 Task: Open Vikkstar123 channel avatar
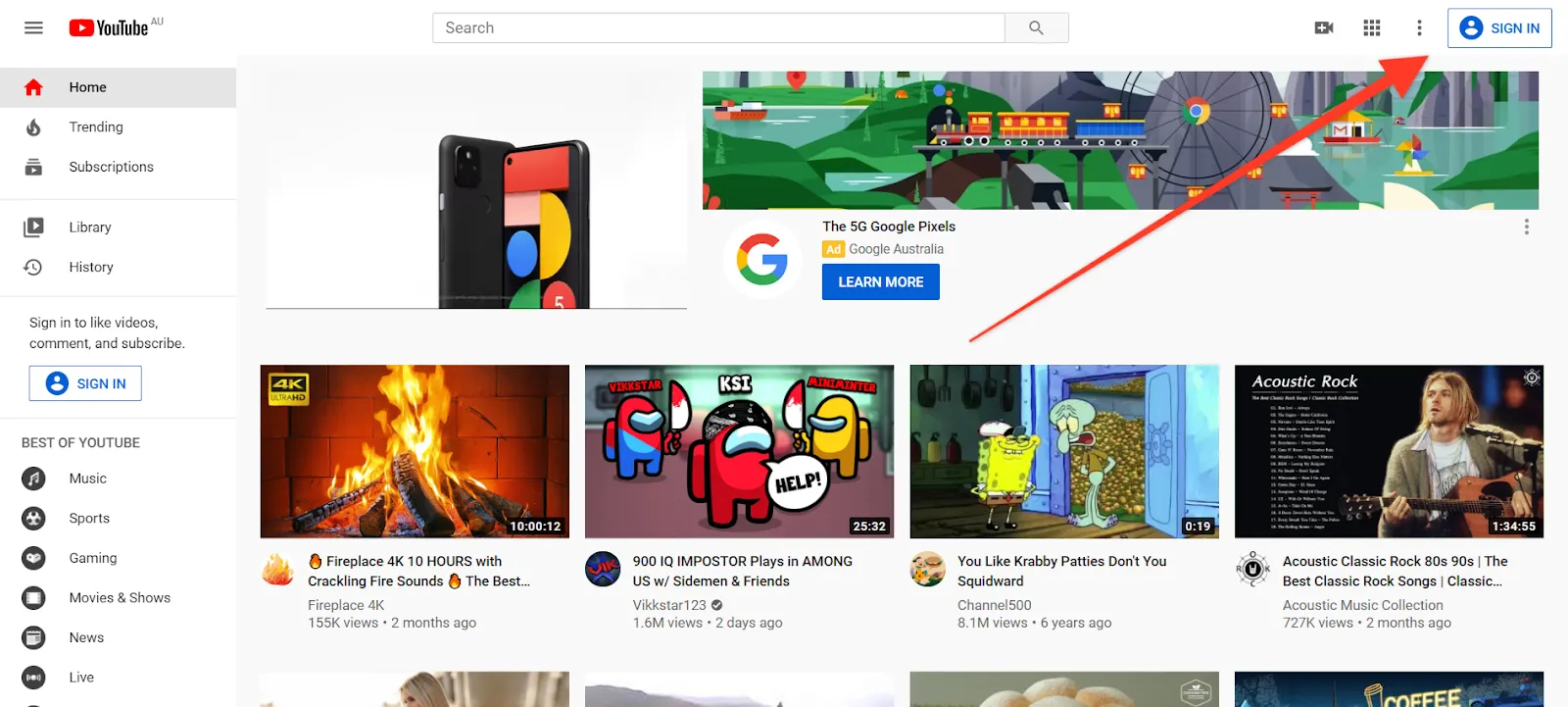pyautogui.click(x=603, y=569)
